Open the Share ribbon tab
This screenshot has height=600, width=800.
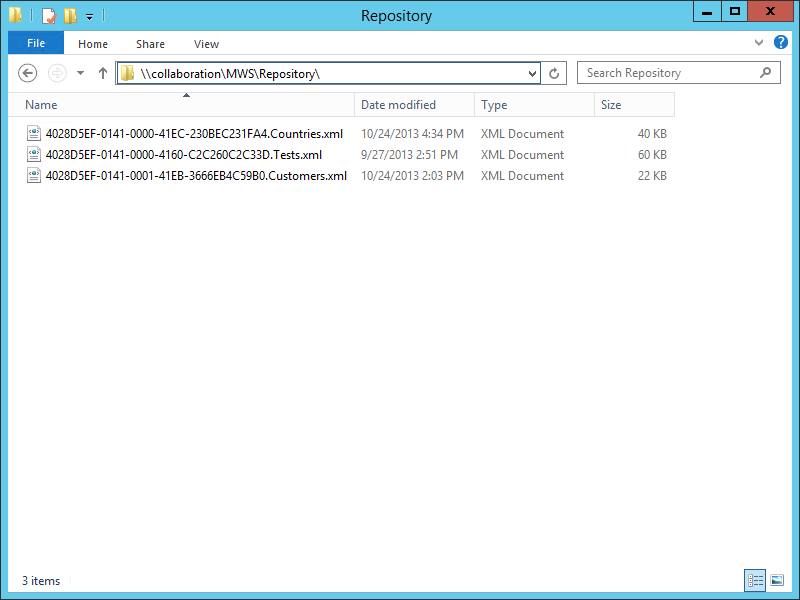click(151, 44)
